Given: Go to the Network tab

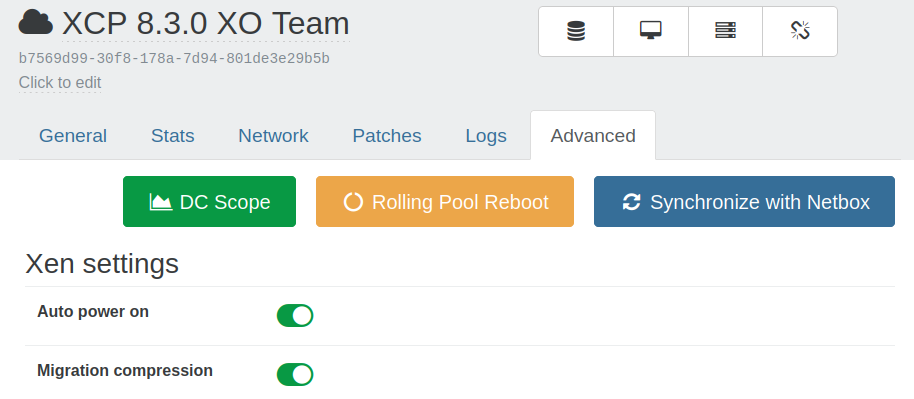Looking at the screenshot, I should [273, 135].
